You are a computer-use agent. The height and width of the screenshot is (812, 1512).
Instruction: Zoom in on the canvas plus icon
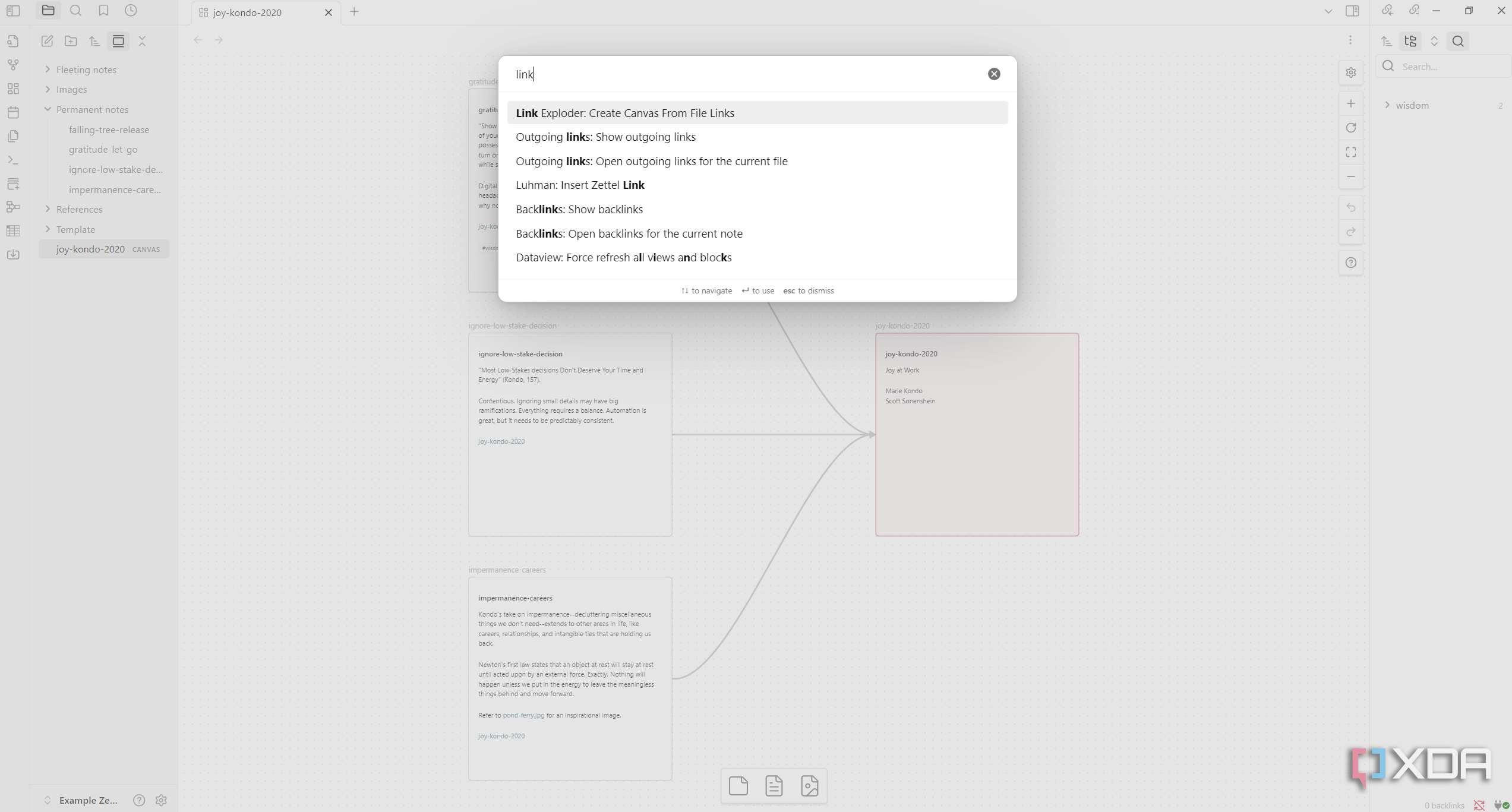1351,103
